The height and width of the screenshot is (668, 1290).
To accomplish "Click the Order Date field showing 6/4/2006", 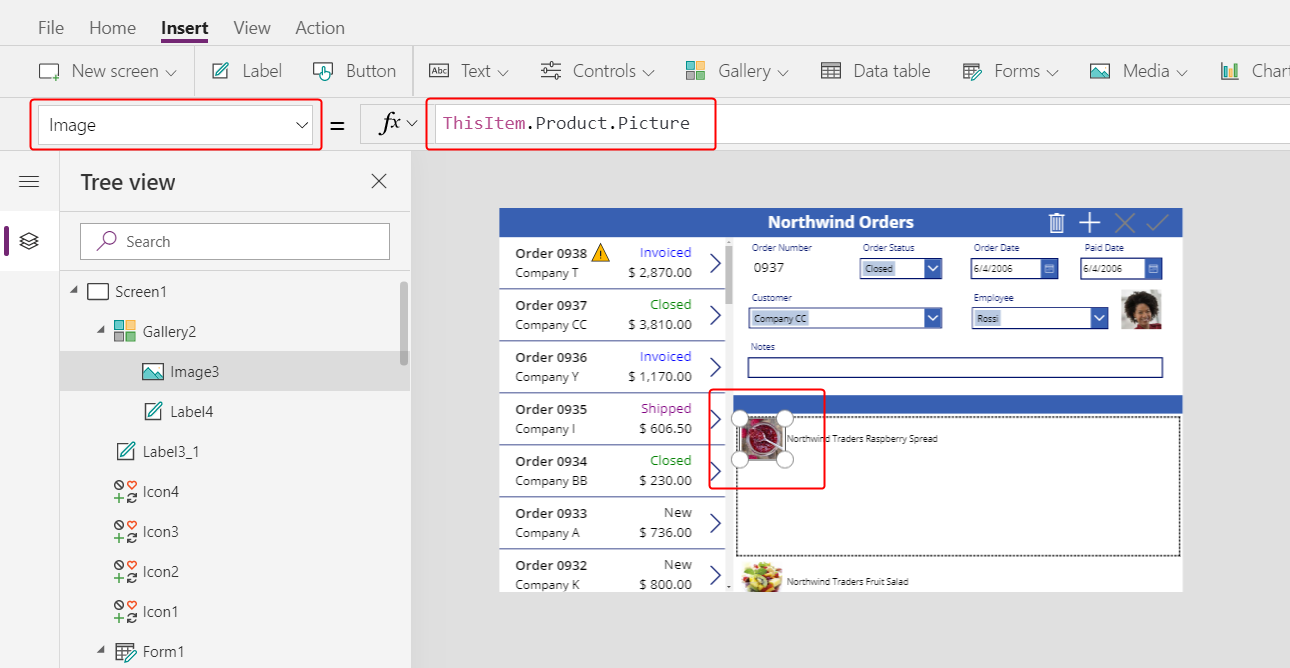I will (x=1005, y=268).
